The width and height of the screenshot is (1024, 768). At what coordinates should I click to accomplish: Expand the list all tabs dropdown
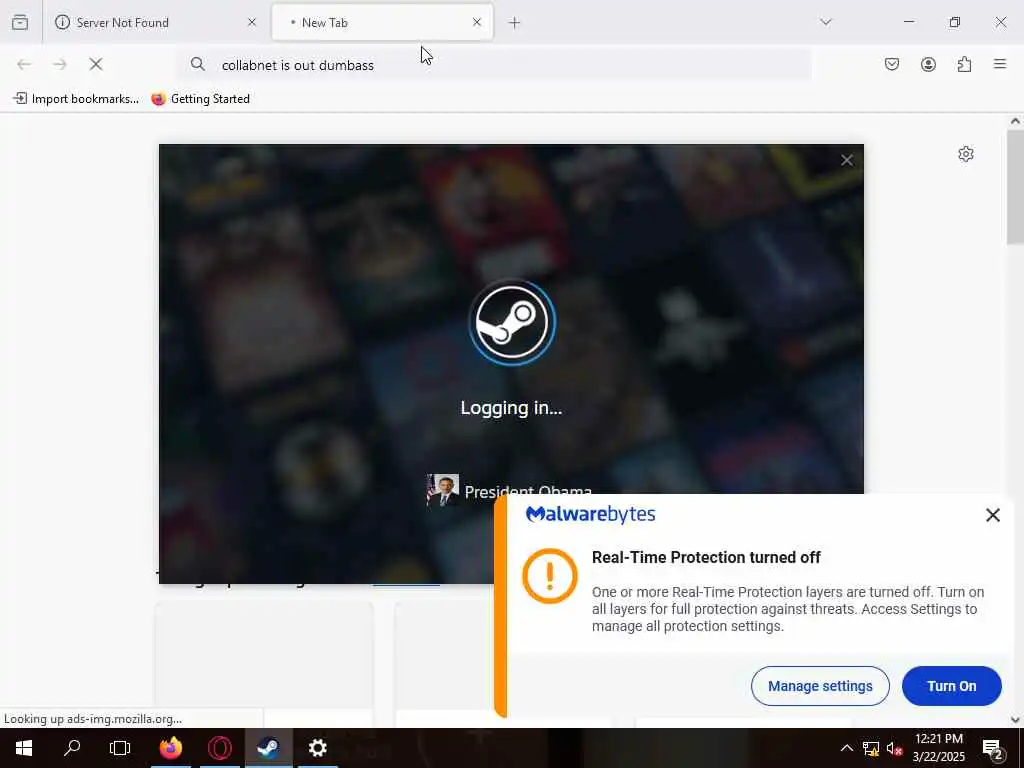826,22
